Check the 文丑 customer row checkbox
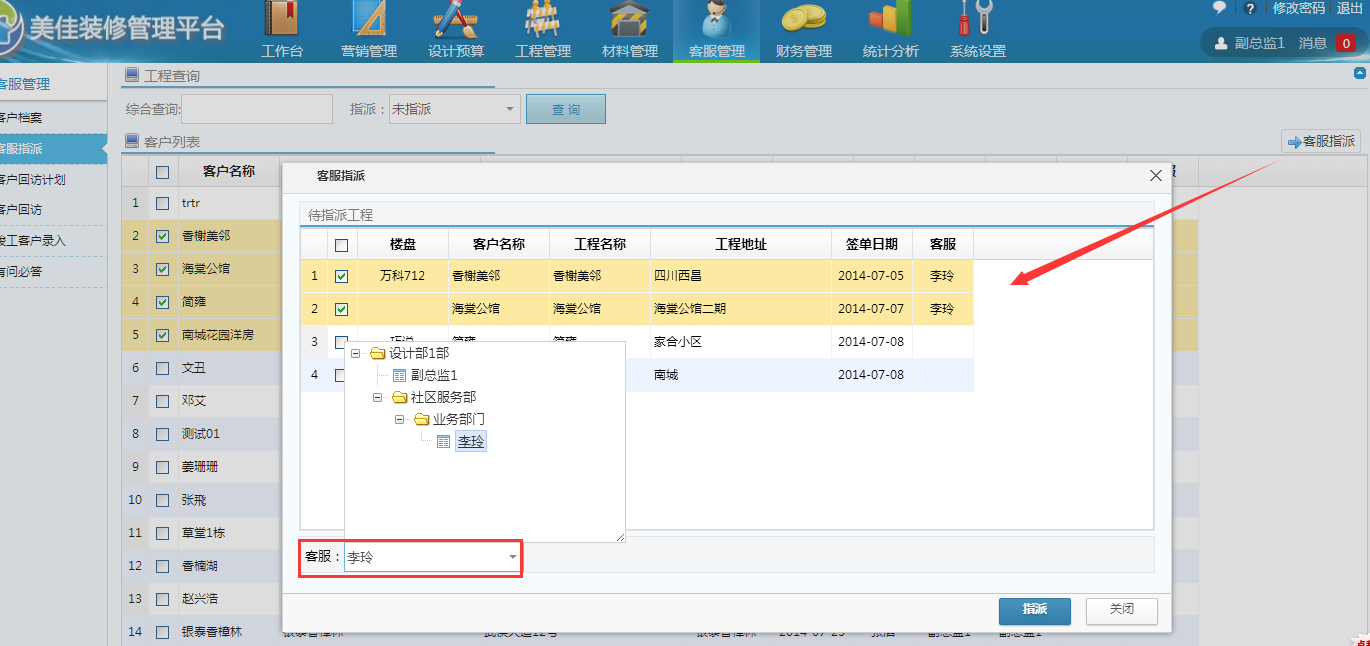This screenshot has height=646, width=1370. 162,368
